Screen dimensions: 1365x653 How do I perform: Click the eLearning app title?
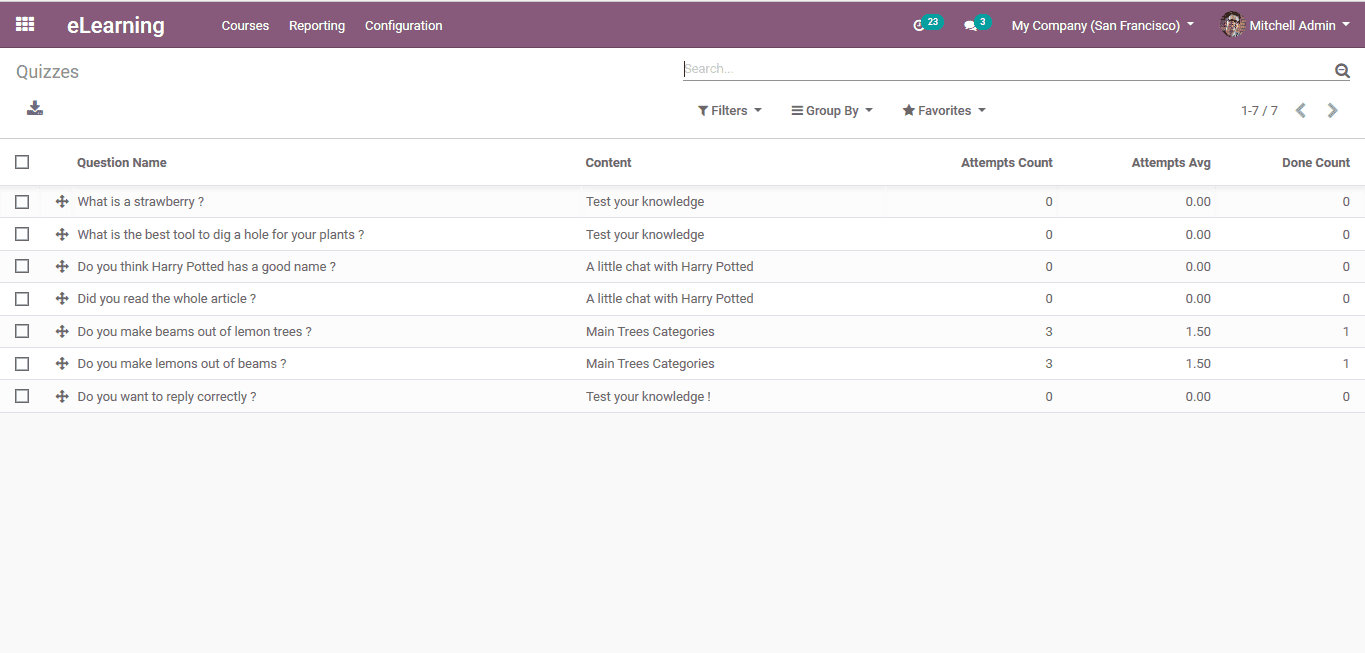point(116,26)
